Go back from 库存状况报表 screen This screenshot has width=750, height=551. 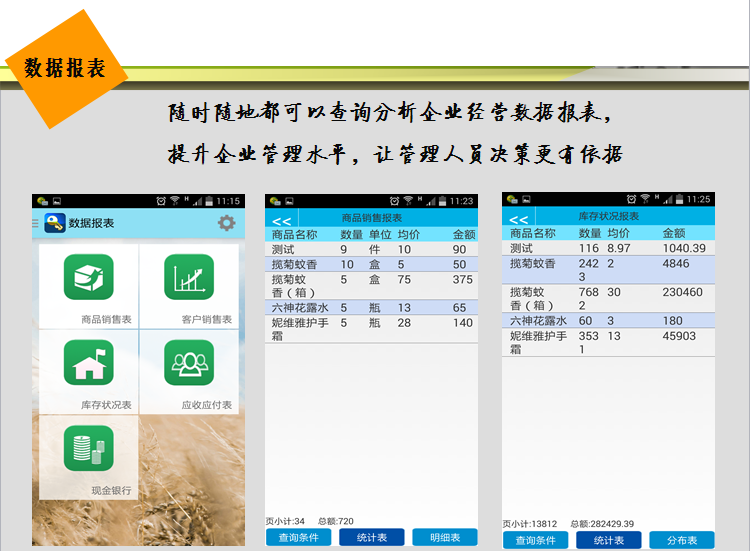point(518,219)
